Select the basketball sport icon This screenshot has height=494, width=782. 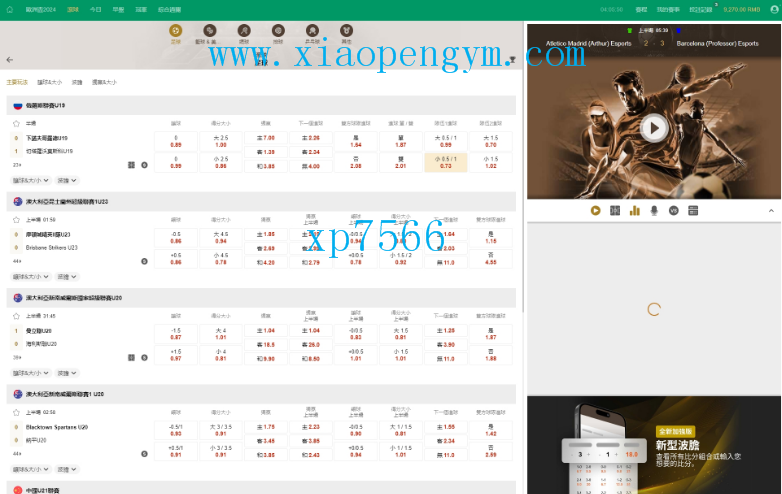(210, 30)
